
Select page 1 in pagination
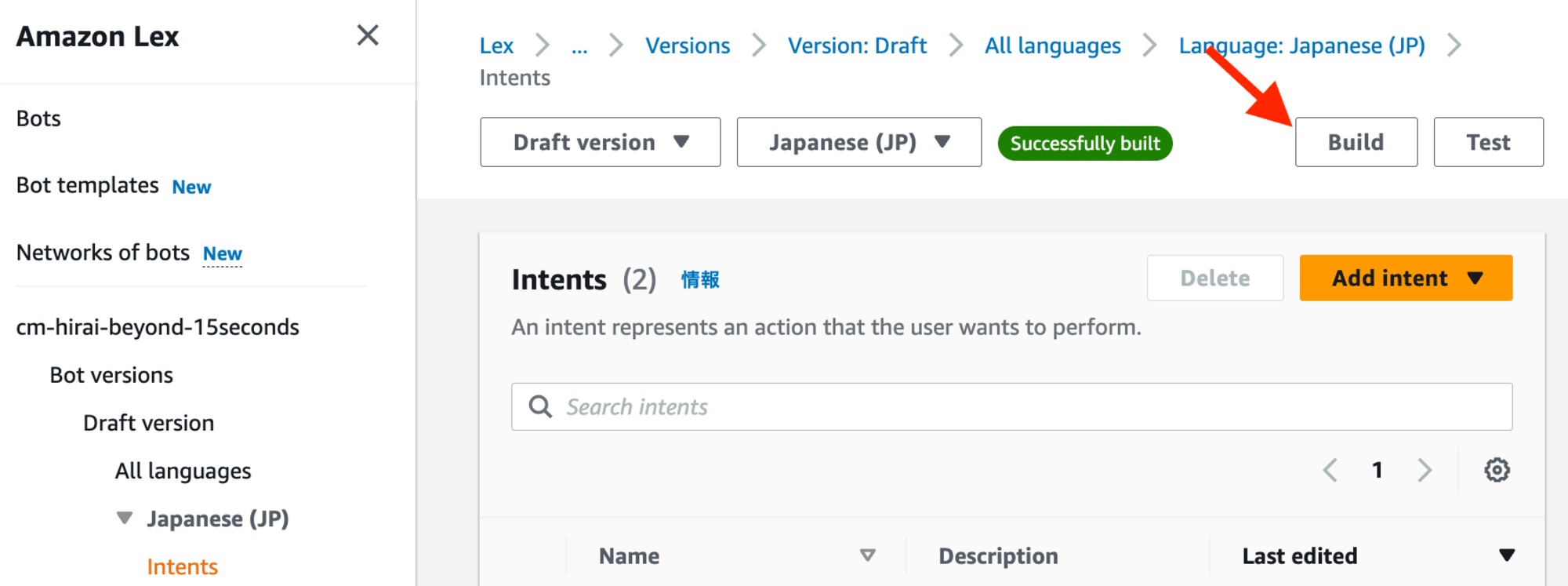1377,470
